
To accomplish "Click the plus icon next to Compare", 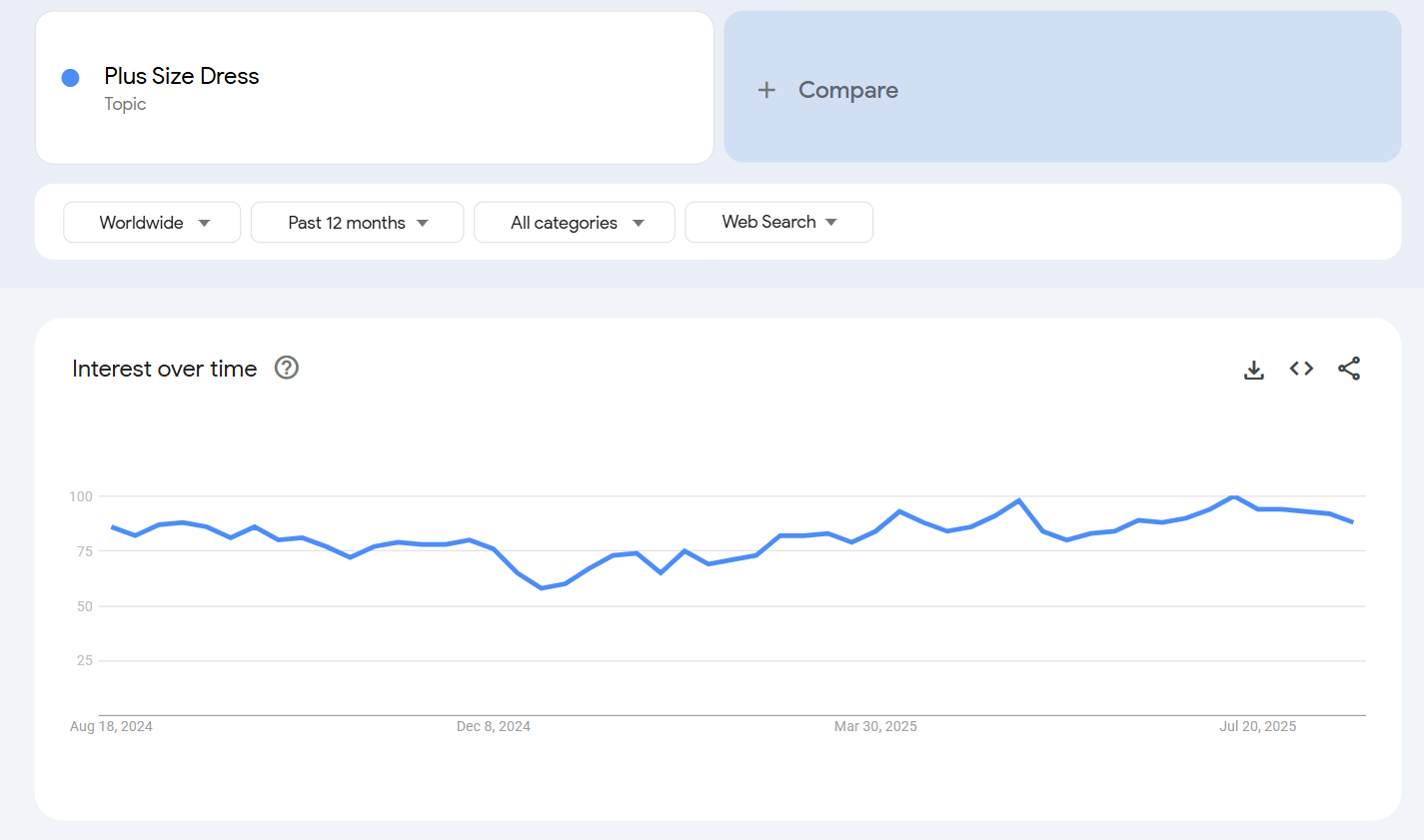I will pos(766,89).
